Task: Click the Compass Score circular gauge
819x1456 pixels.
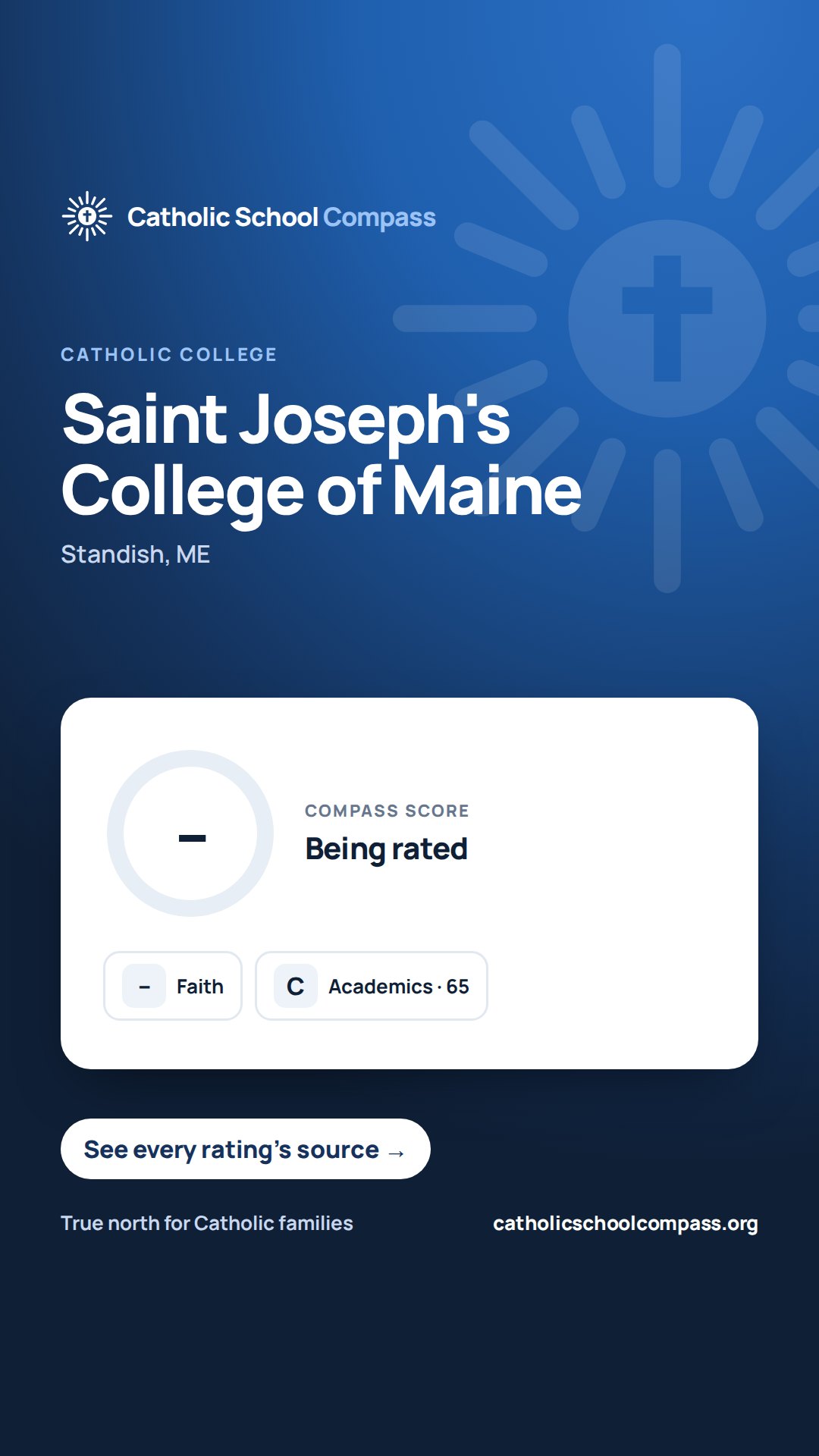Action: 190,833
